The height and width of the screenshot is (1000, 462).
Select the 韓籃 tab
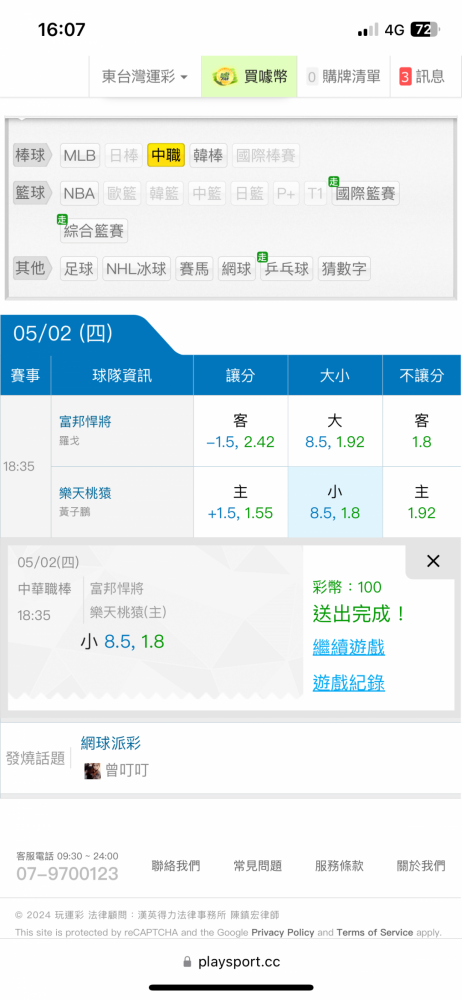click(165, 193)
